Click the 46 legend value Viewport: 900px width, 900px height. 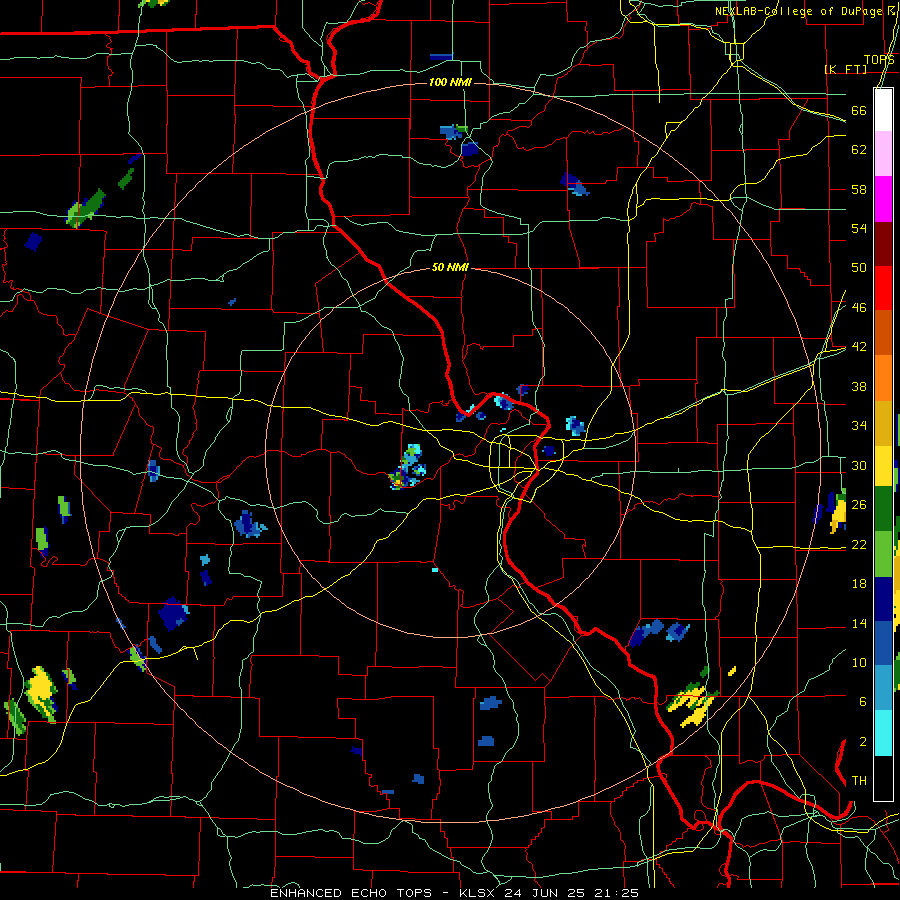tap(859, 308)
